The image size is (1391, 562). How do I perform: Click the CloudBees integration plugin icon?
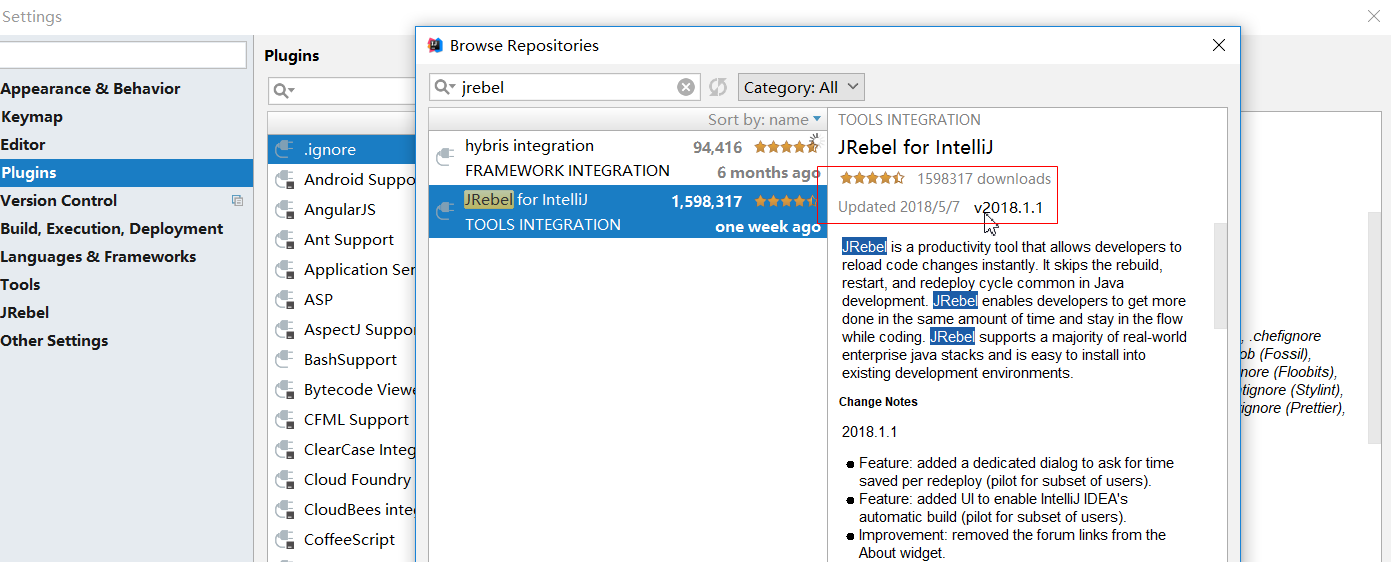click(285, 510)
